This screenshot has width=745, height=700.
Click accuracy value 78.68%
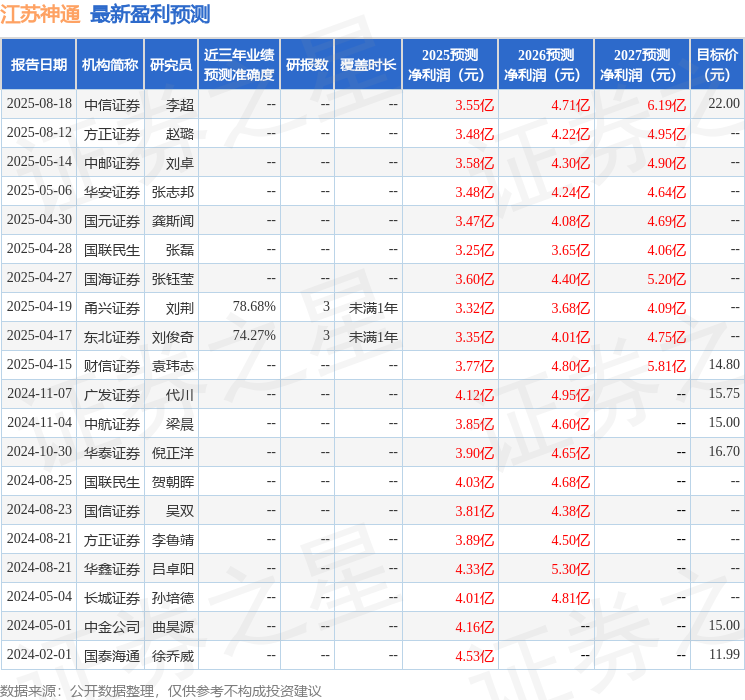point(254,307)
